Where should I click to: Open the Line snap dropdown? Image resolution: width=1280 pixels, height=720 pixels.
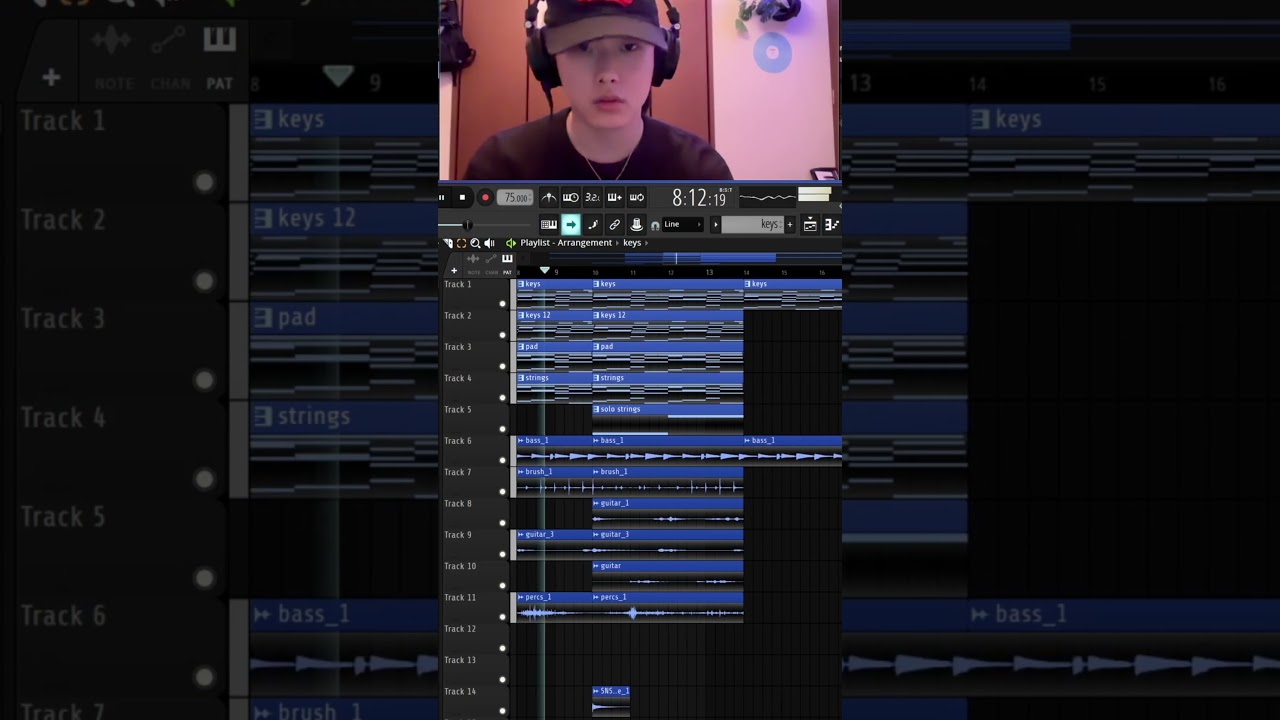[x=682, y=225]
